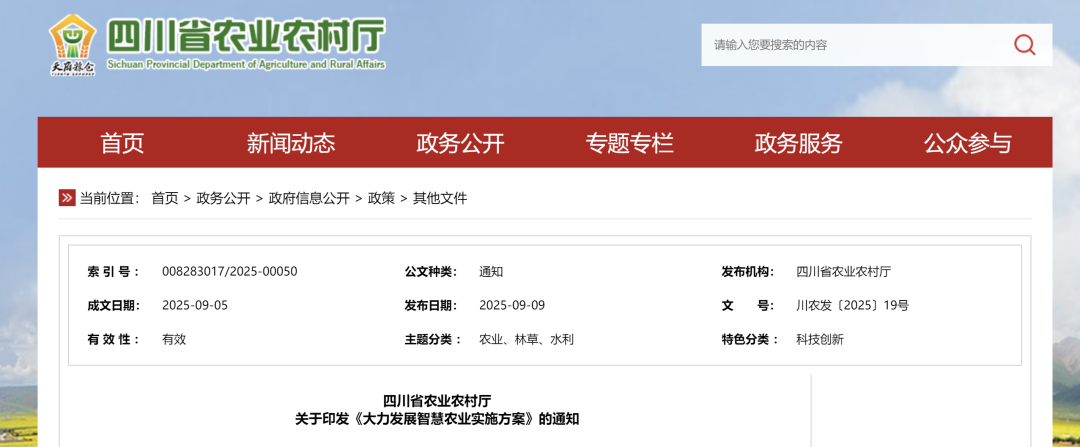1080x447 pixels.
Task: Select the document number 川农发〔2025〕19号
Action: [852, 306]
